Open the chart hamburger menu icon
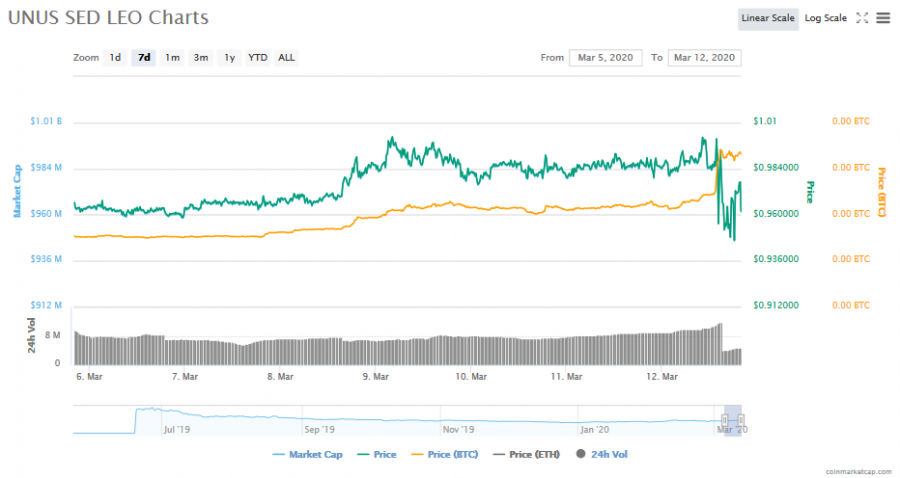900x478 pixels. (x=883, y=18)
